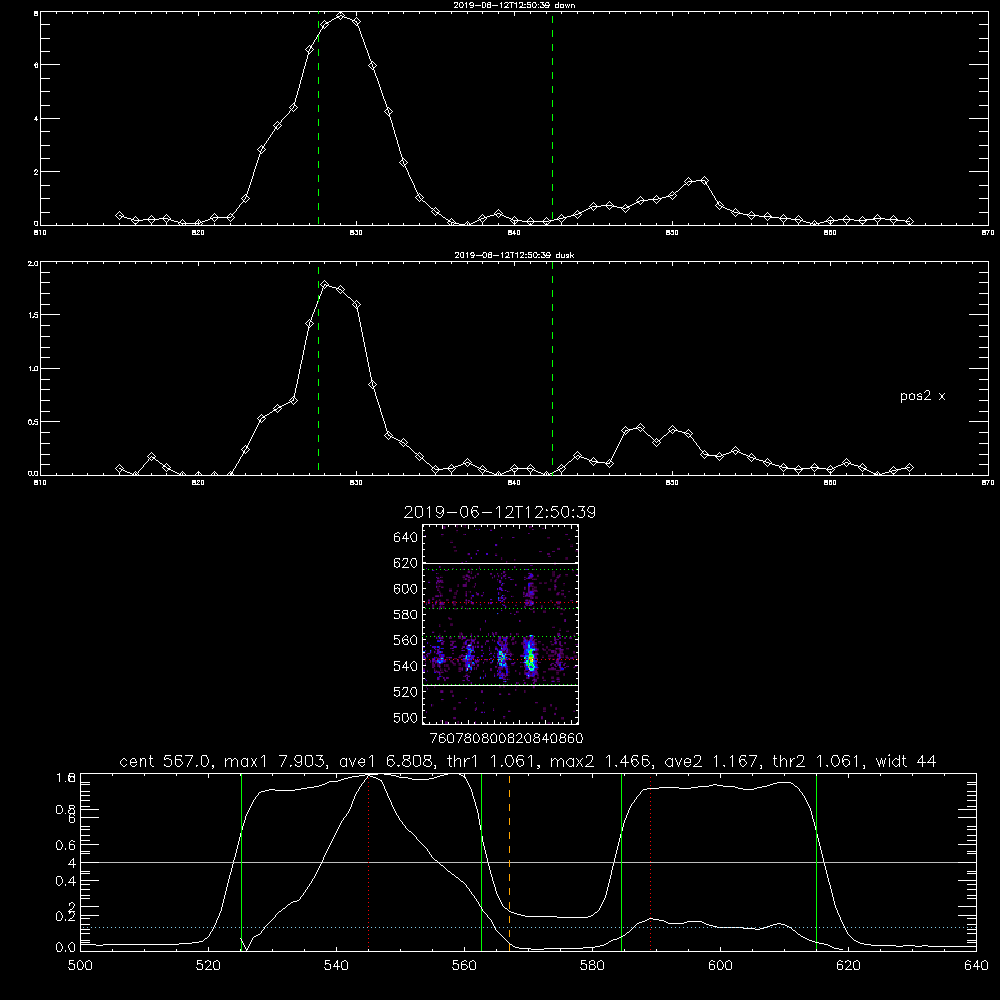Viewport: 1000px width, 1000px height.
Task: Click the '640' y-axis label of spectral image
Action: [406, 537]
